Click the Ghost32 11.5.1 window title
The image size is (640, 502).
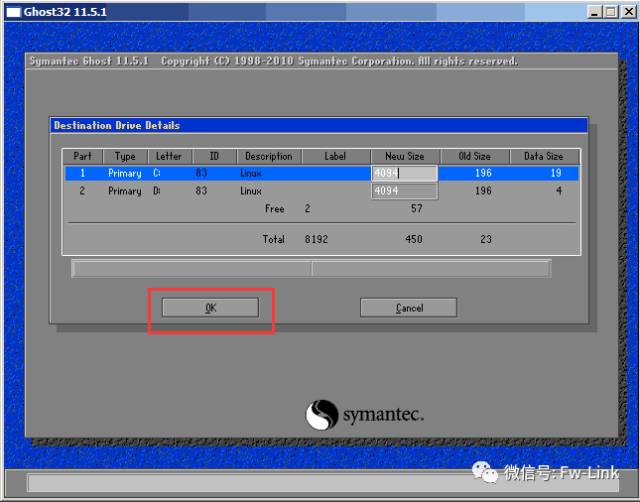tap(65, 12)
